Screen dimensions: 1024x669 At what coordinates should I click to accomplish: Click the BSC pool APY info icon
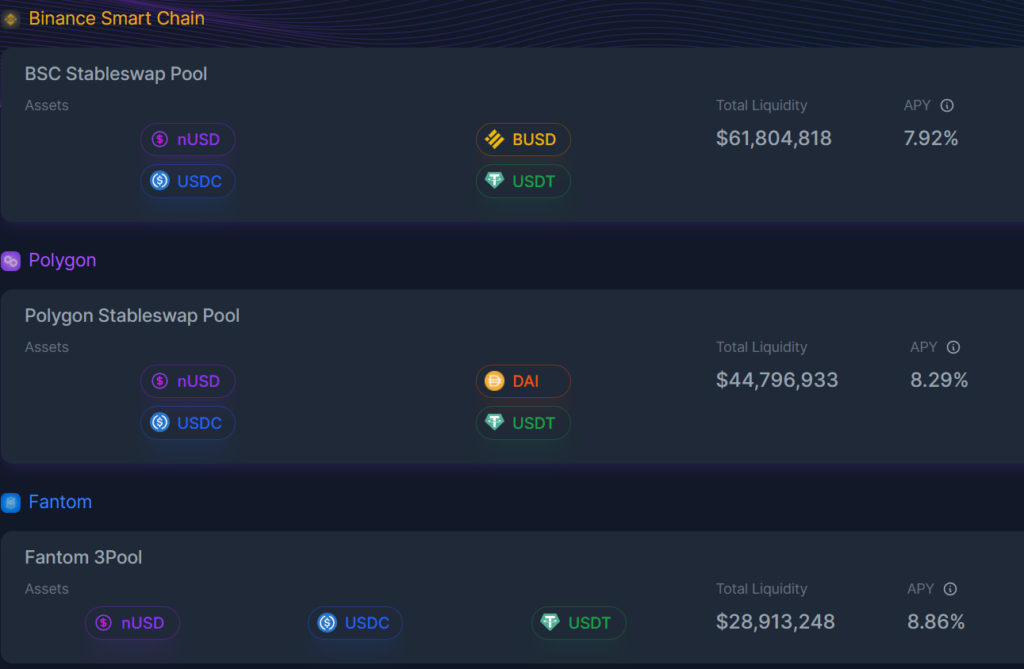click(x=947, y=105)
